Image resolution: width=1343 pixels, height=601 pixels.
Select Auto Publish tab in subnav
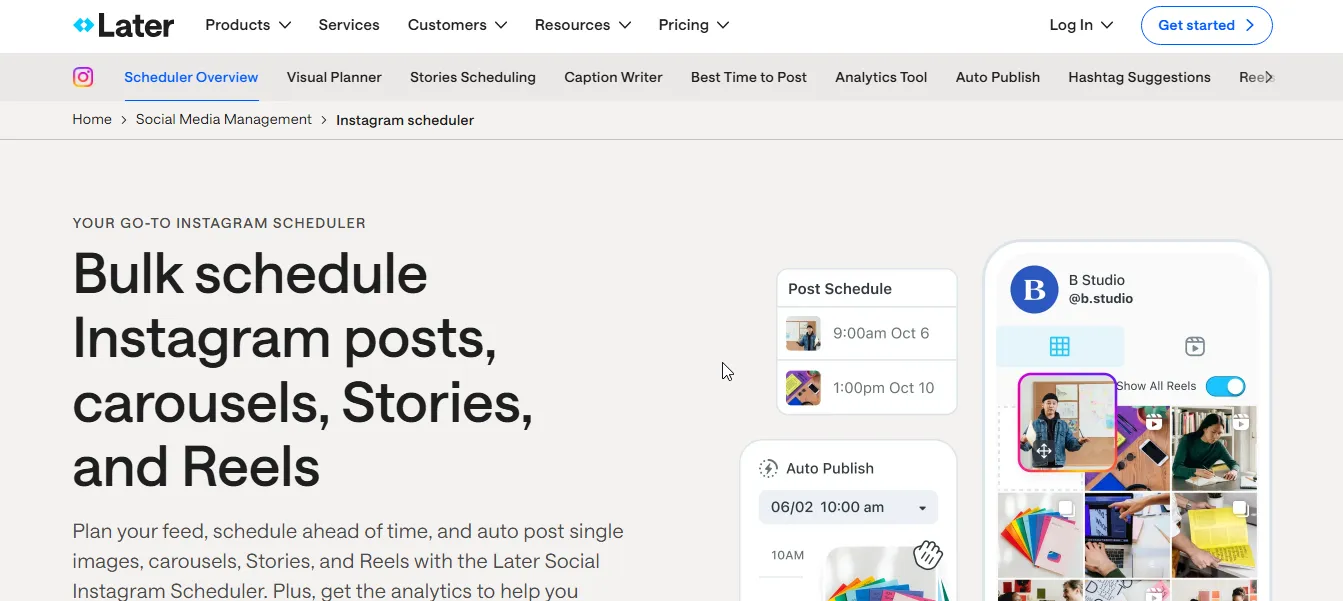pyautogui.click(x=998, y=77)
